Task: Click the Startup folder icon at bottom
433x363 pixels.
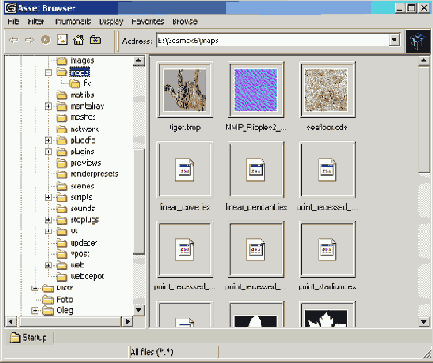Action: (15, 338)
